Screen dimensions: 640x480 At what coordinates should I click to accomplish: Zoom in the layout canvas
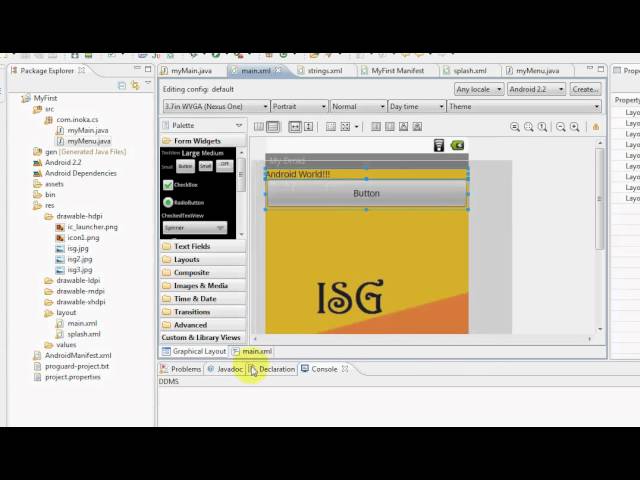click(575, 127)
